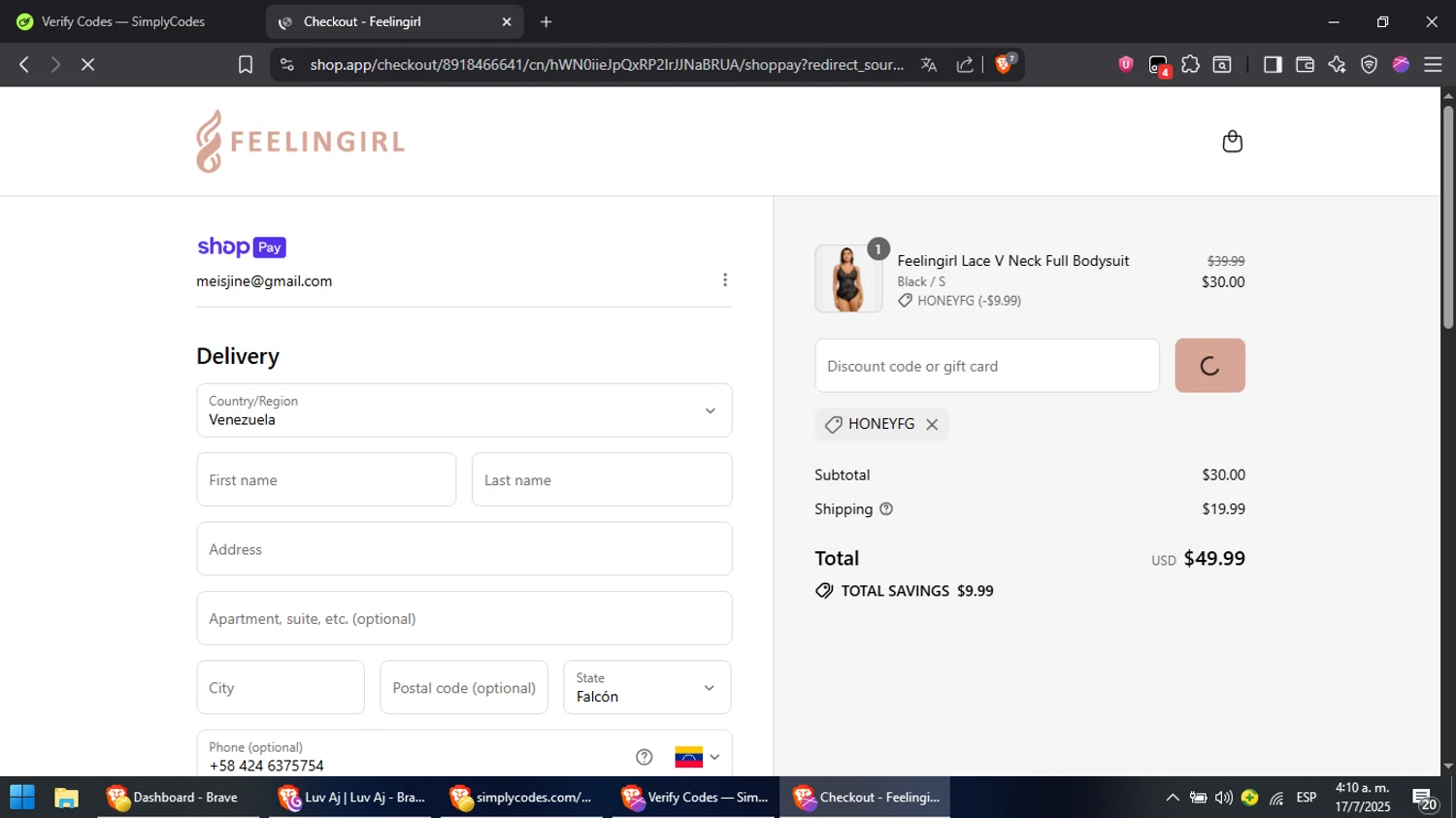Click the volume speaker tray icon
Viewport: 1456px width, 818px height.
1224,798
